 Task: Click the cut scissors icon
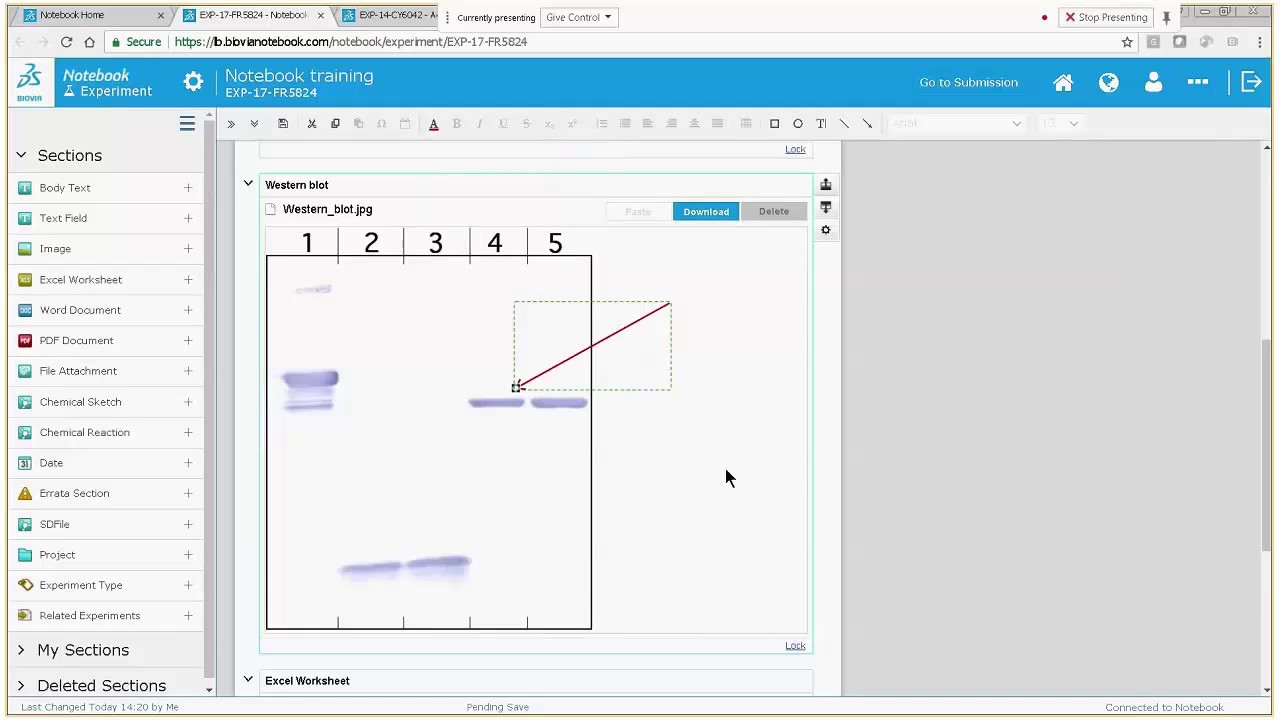click(x=312, y=124)
